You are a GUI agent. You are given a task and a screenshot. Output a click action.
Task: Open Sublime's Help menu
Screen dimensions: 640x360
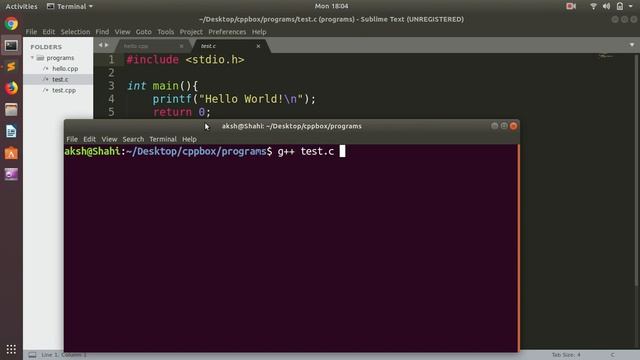tap(259, 32)
